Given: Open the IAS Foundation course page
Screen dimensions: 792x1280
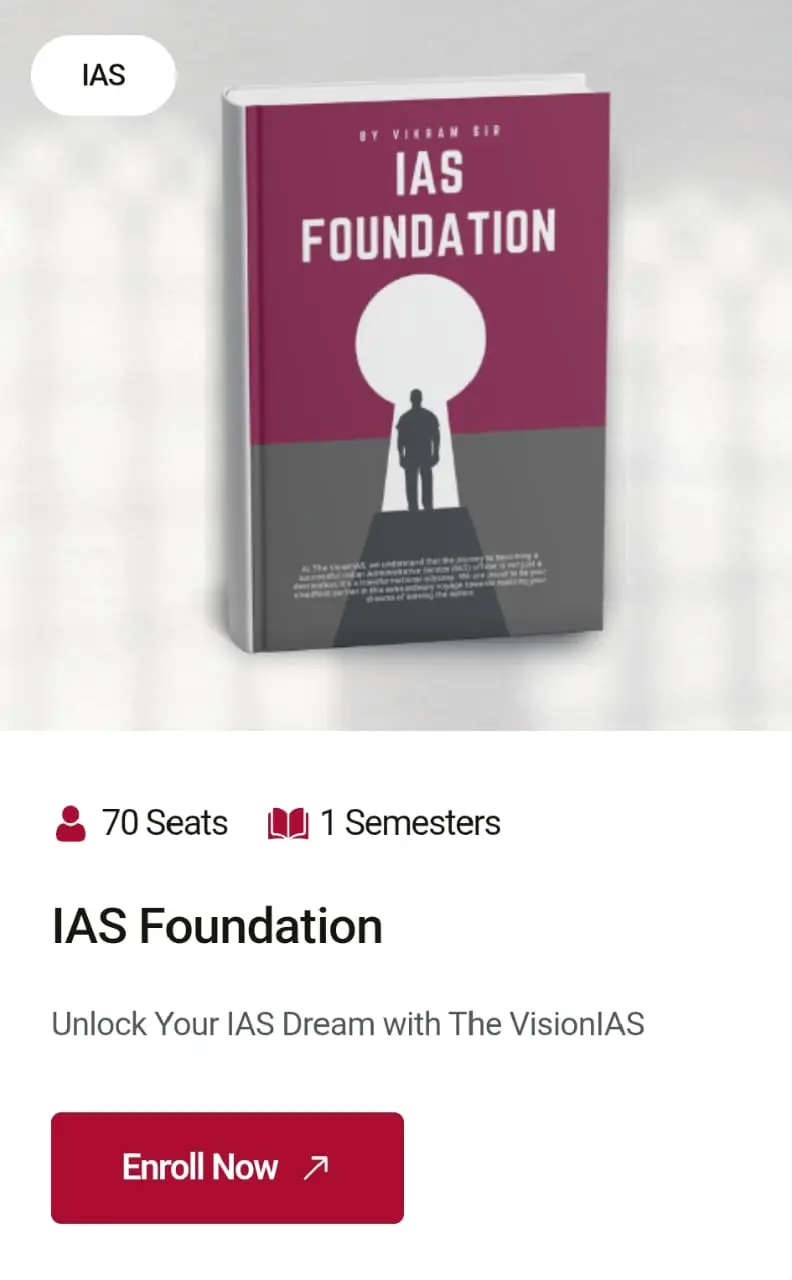Looking at the screenshot, I should point(226,1166).
